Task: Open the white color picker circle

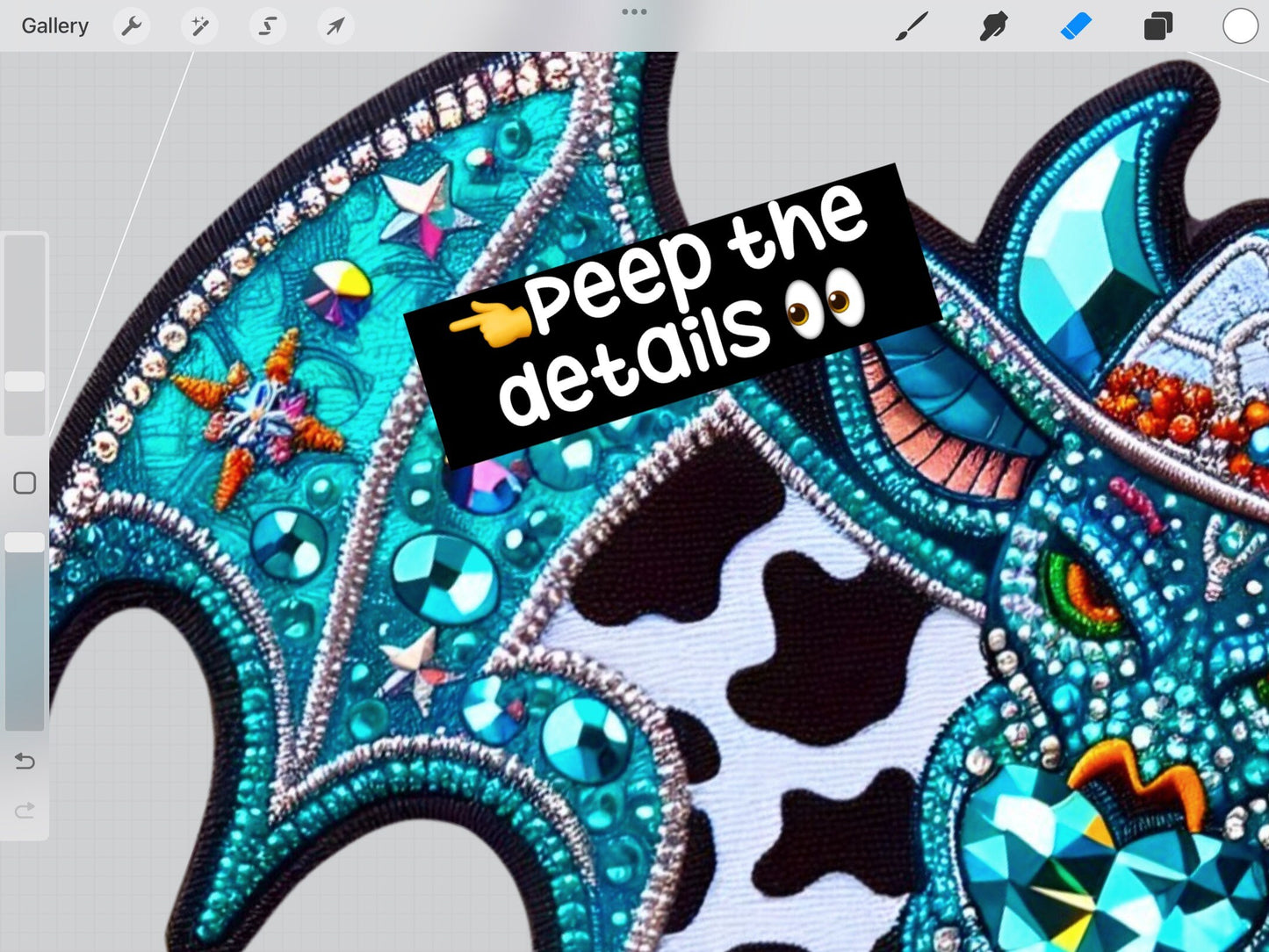Action: coord(1240,26)
